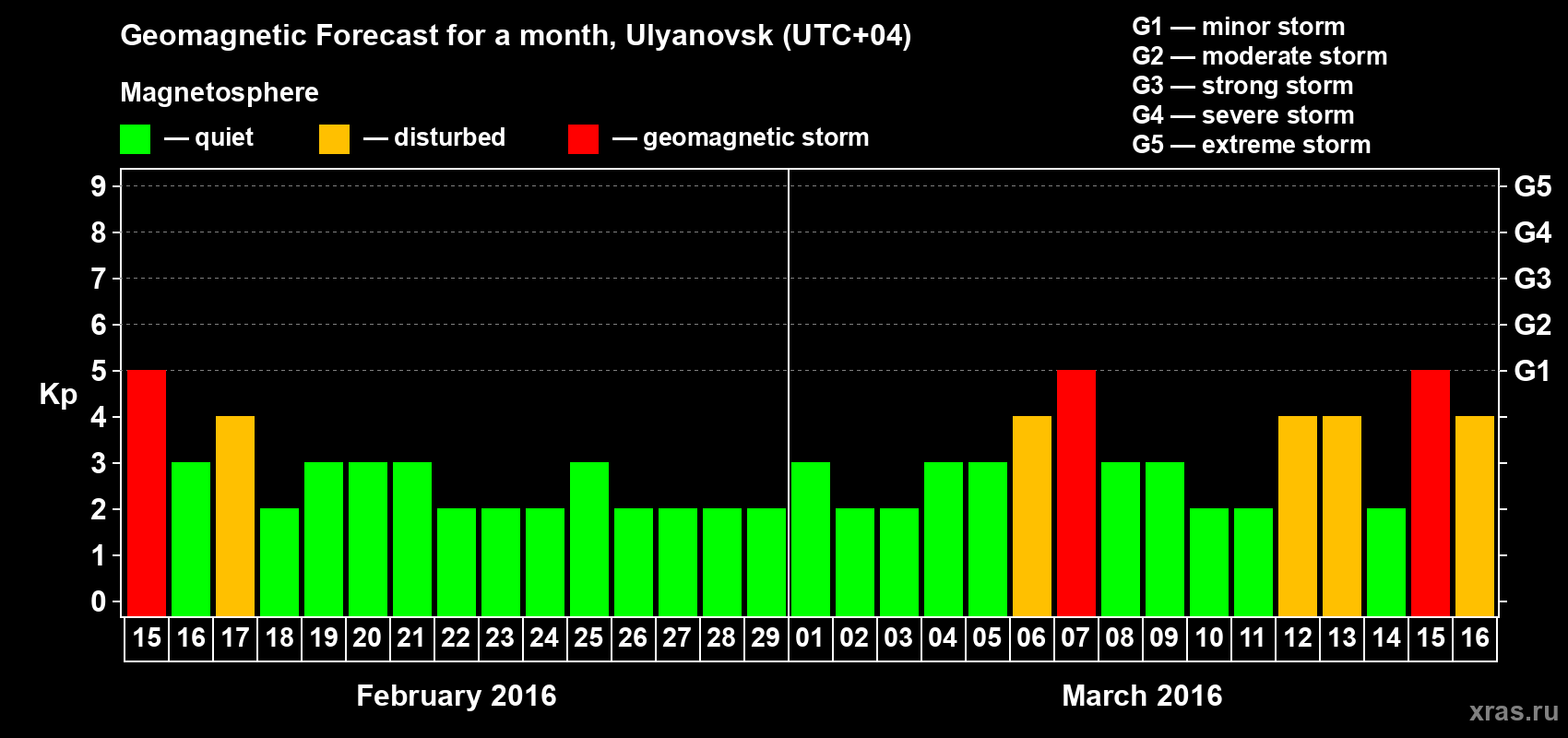Viewport: 1568px width, 738px height.
Task: Select the yellow bar for March 12
Action: (1298, 517)
